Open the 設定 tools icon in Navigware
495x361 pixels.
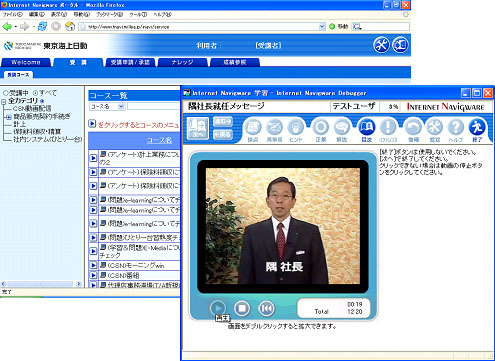coord(435,127)
